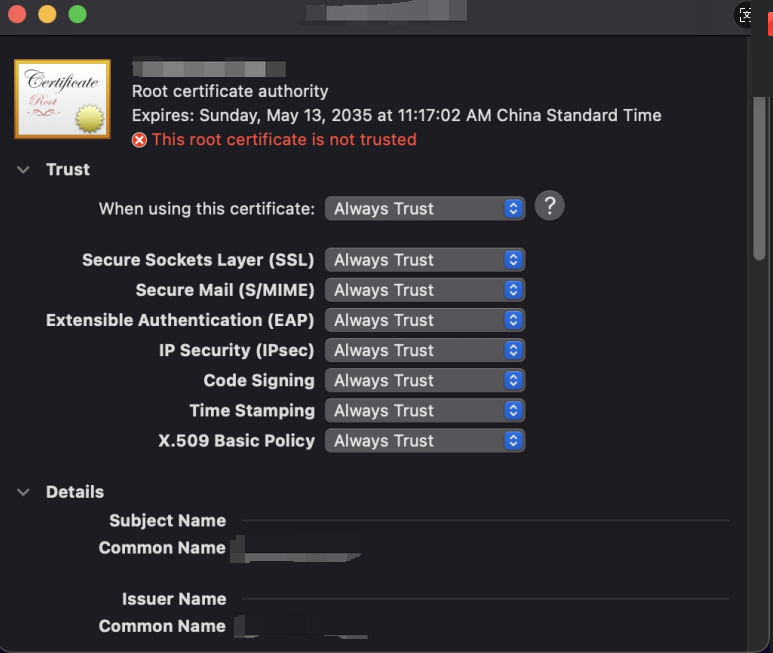This screenshot has height=653, width=773.
Task: Collapse the Details section chevron
Action: click(x=23, y=492)
